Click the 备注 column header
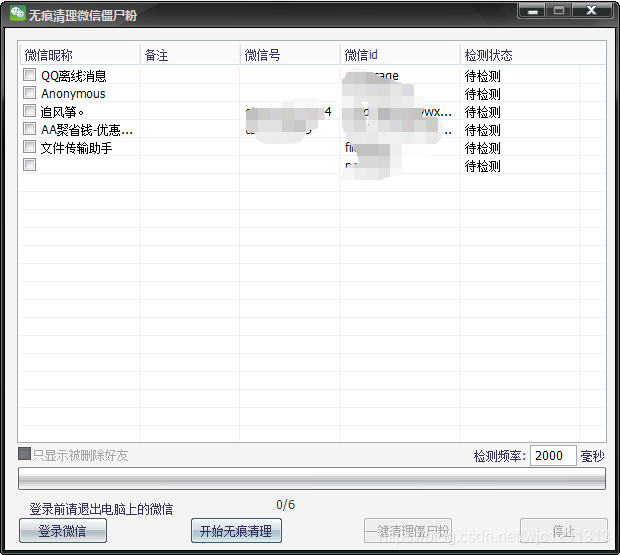Screen dimensions: 620x555 [190, 55]
